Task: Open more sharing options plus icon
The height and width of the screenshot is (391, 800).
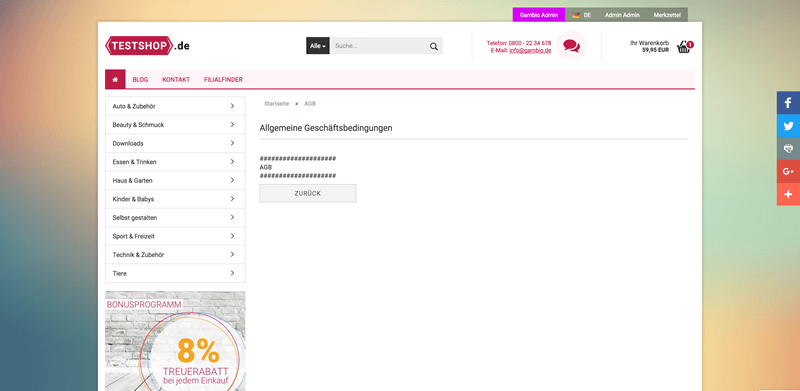Action: point(788,194)
